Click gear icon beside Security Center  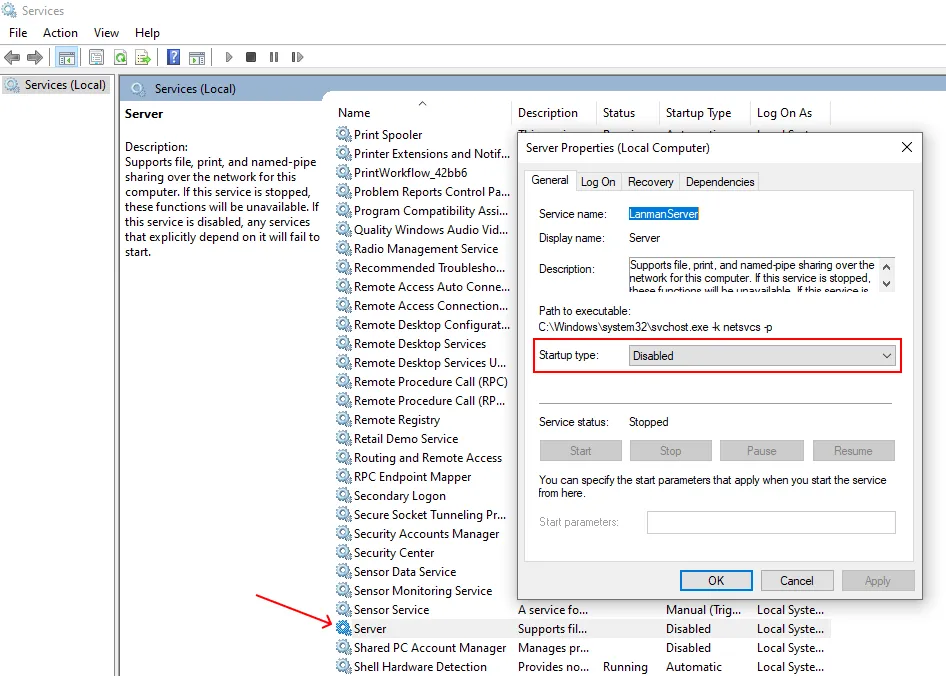tap(344, 552)
